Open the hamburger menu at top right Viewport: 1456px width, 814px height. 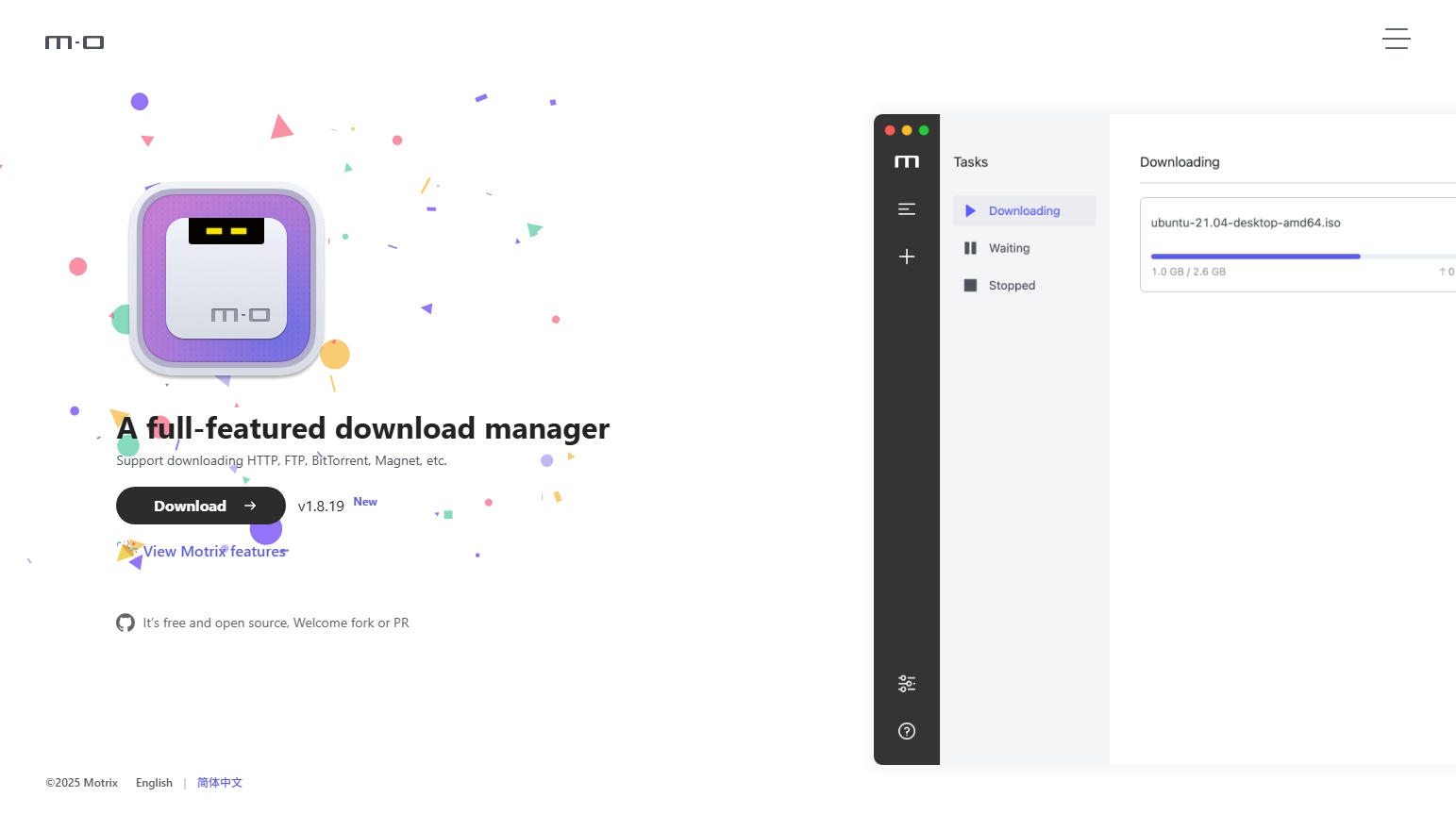pyautogui.click(x=1397, y=39)
